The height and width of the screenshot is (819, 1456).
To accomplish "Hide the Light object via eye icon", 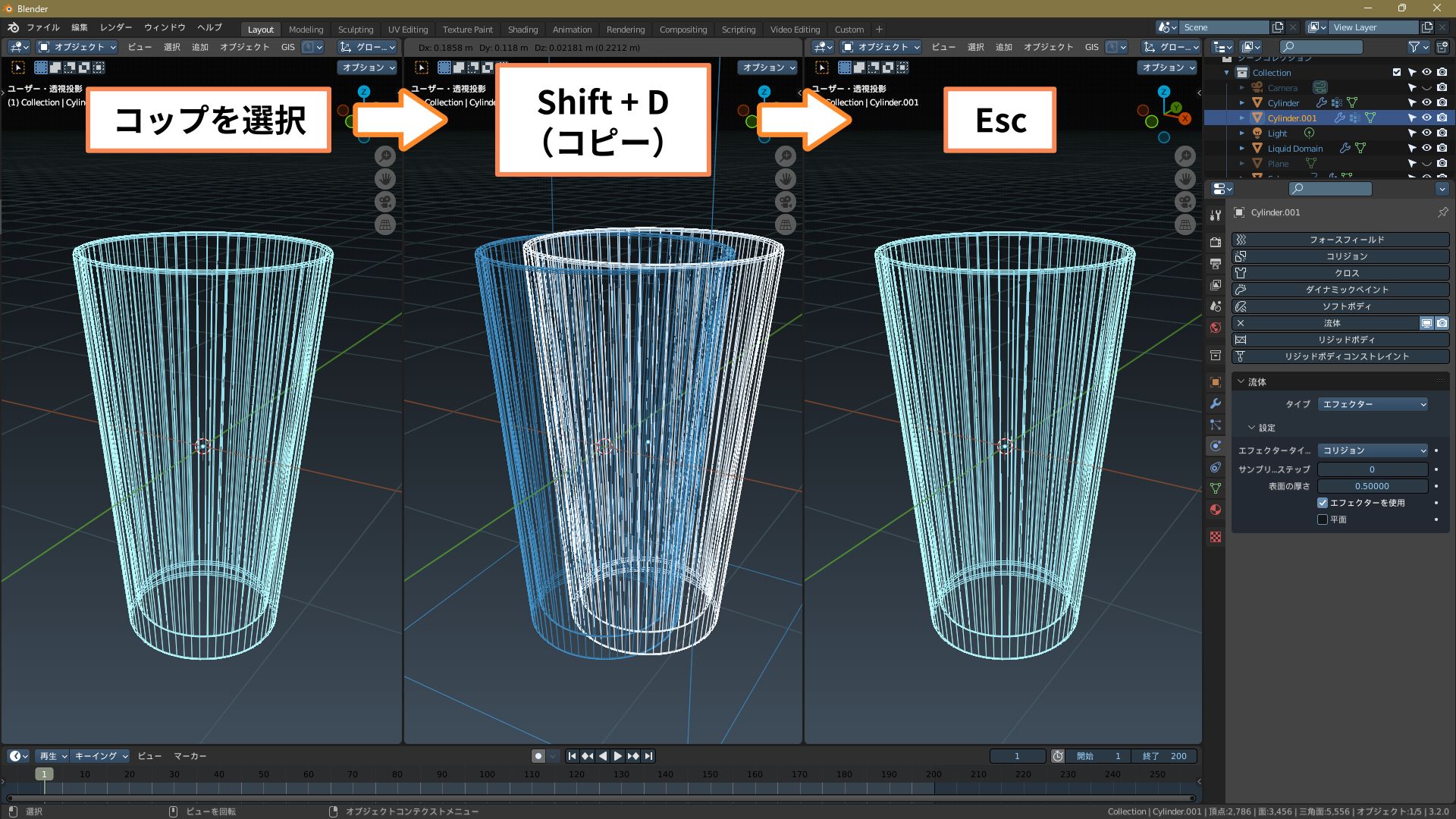I will click(x=1426, y=133).
